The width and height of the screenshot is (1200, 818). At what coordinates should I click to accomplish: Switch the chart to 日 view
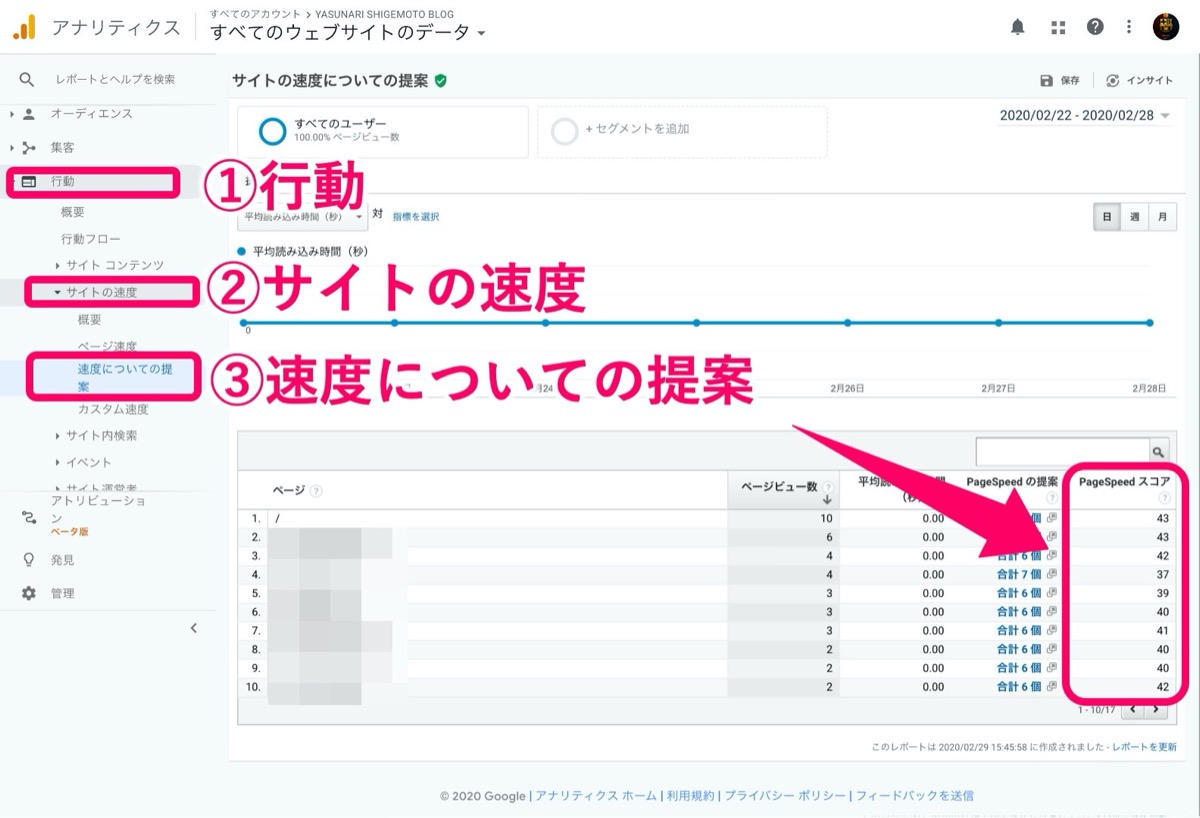1106,217
